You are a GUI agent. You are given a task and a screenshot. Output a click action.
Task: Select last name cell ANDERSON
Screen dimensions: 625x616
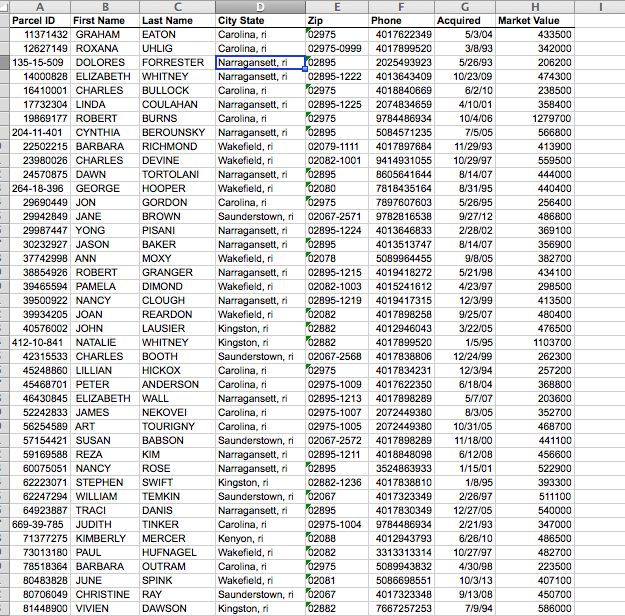(x=177, y=384)
